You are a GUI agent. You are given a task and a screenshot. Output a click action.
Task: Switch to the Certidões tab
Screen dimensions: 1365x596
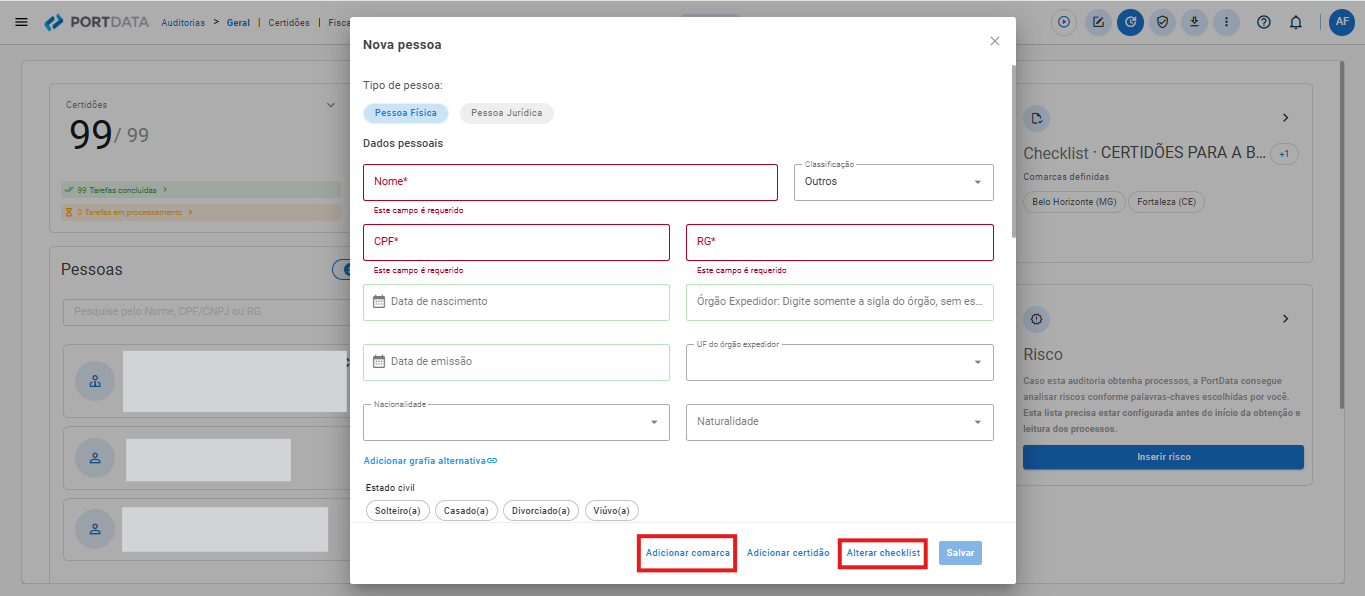coord(289,22)
